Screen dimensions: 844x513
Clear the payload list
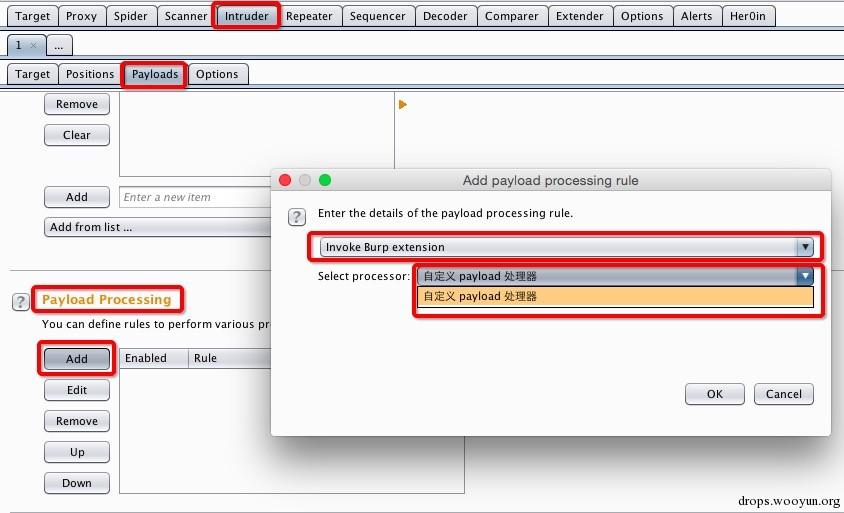coord(77,135)
